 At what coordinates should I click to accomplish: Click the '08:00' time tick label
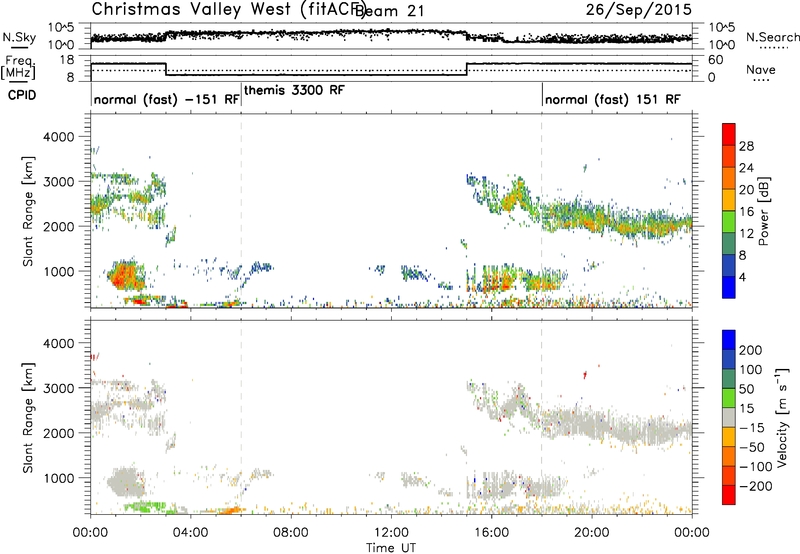(291, 532)
